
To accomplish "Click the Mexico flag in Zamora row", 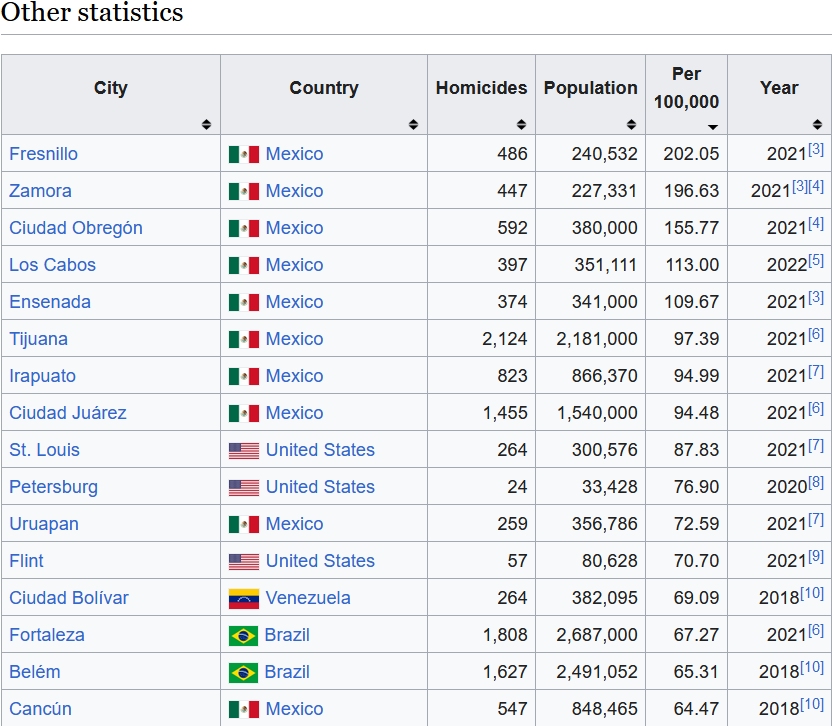I will click(x=244, y=192).
